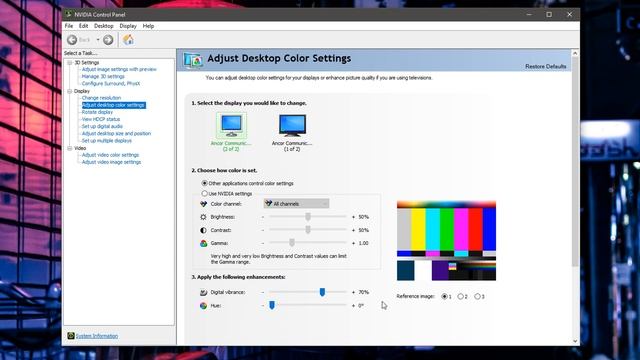
Task: Open the Edit menu
Action: (83, 26)
